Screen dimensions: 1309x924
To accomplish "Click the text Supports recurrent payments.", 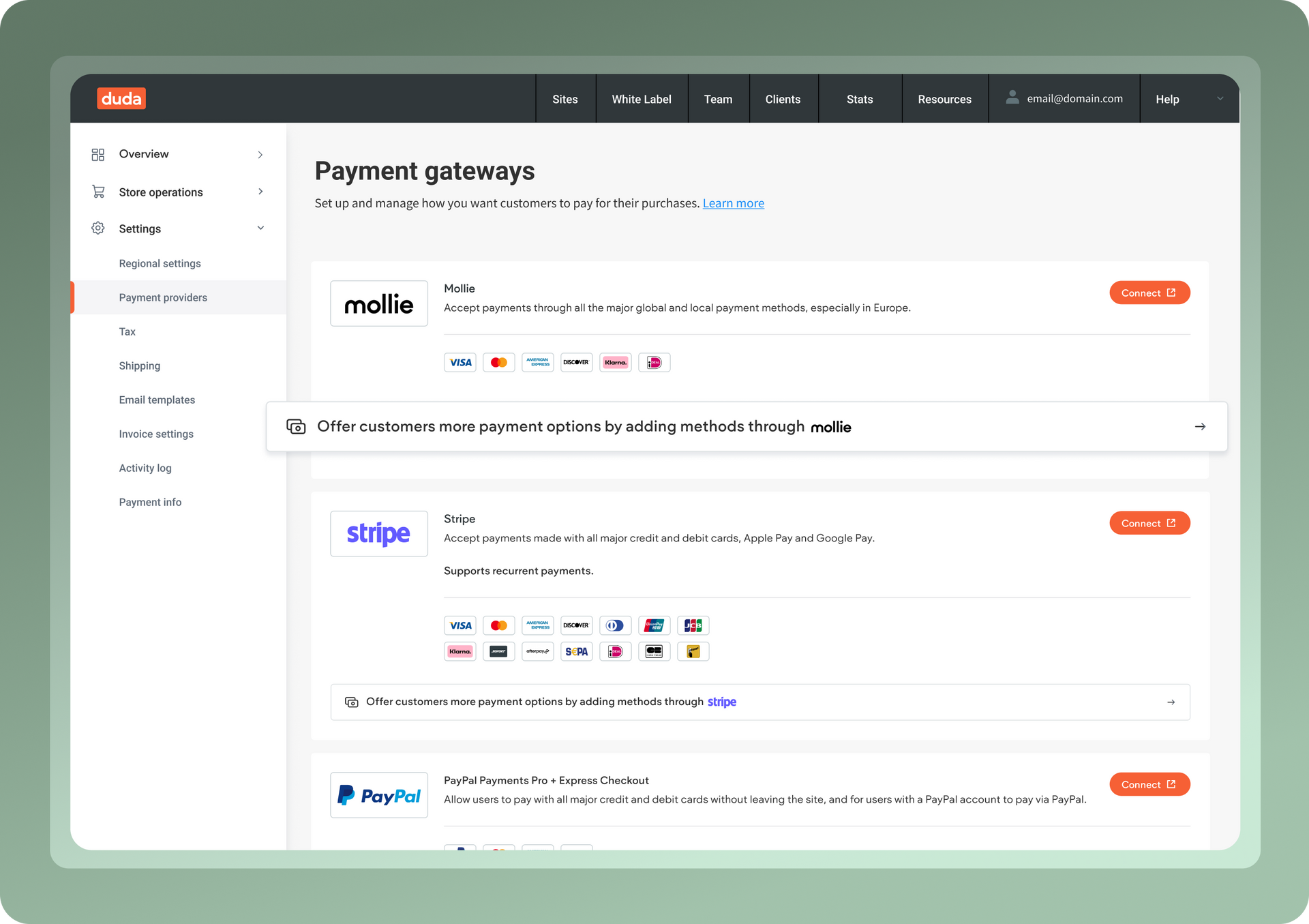I will click(519, 571).
